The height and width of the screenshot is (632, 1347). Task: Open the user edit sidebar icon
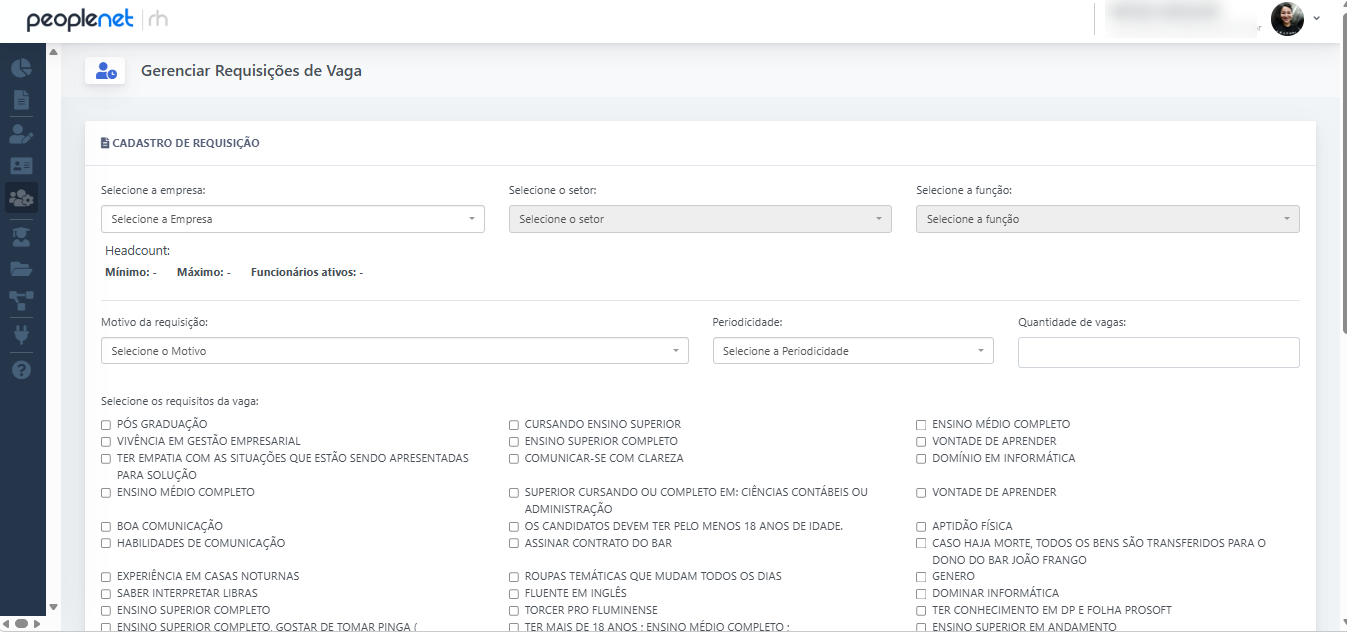pyautogui.click(x=21, y=133)
